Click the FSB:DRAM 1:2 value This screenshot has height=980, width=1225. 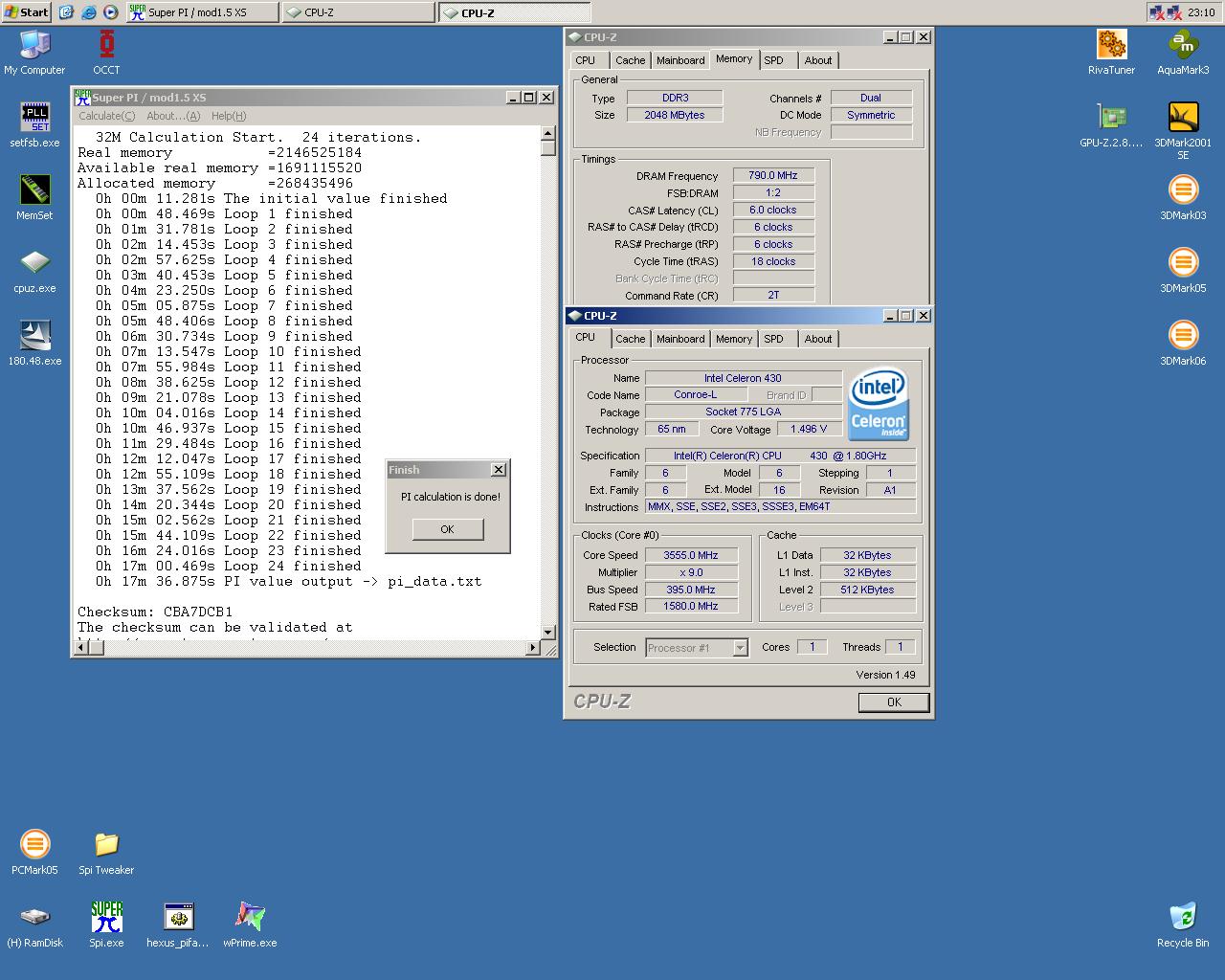(773, 192)
